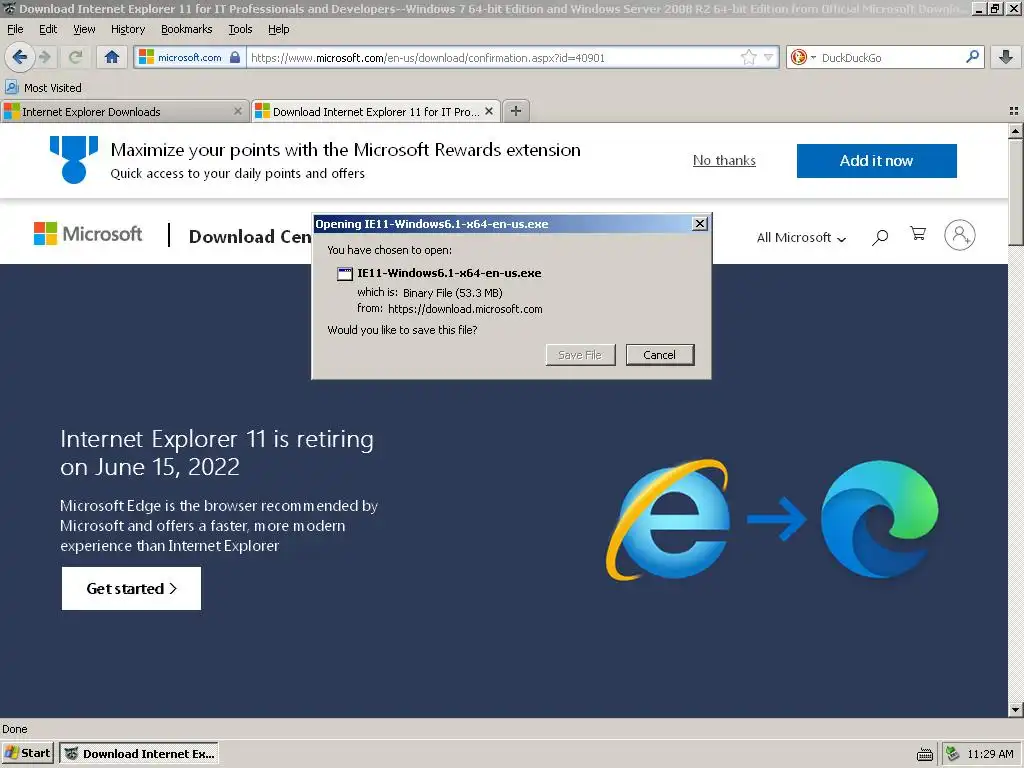Click the browser window title bar icon

(9, 8)
